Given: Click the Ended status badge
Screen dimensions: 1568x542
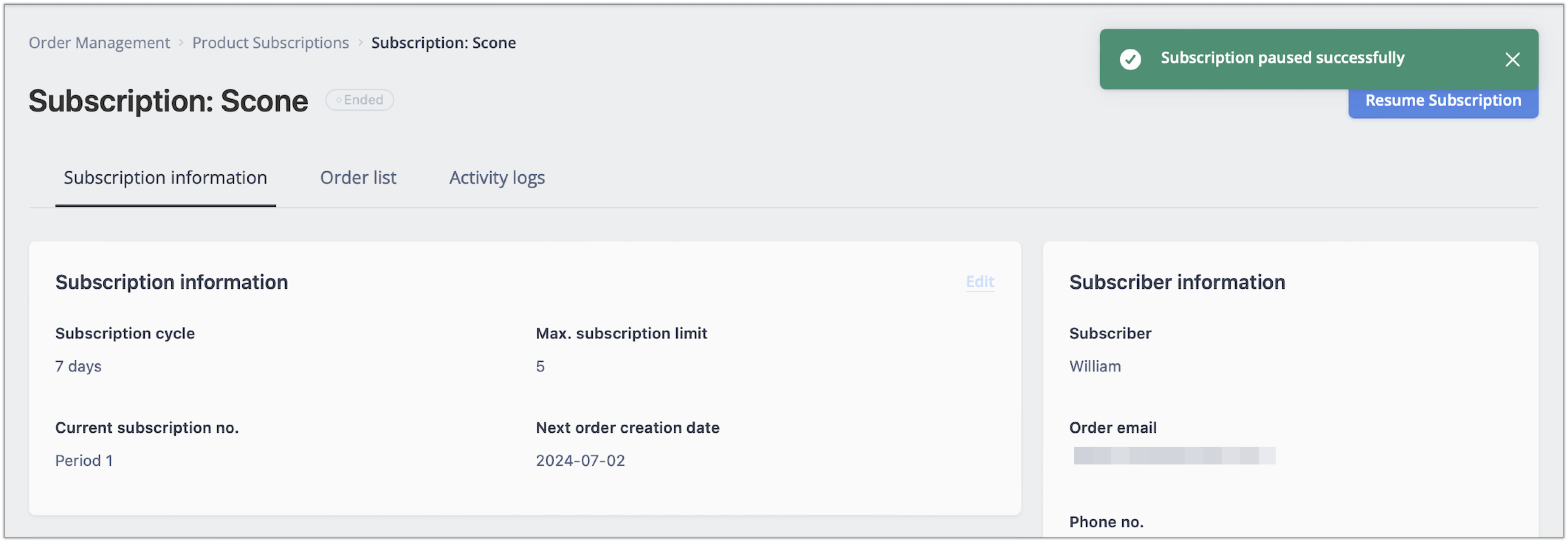Looking at the screenshot, I should [x=360, y=100].
